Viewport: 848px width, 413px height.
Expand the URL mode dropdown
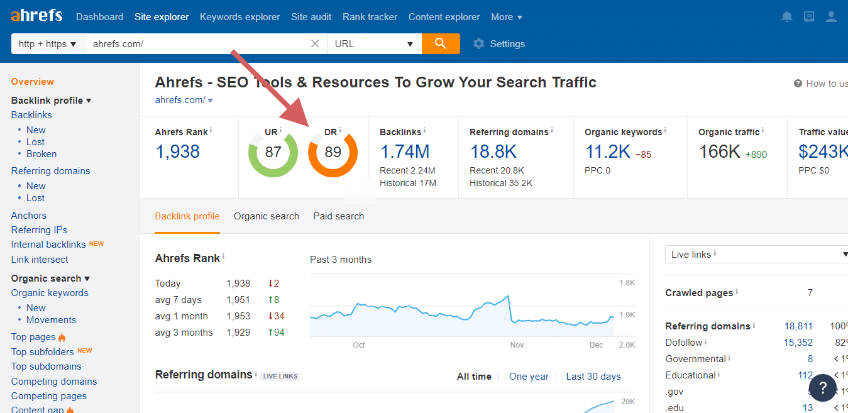(375, 44)
